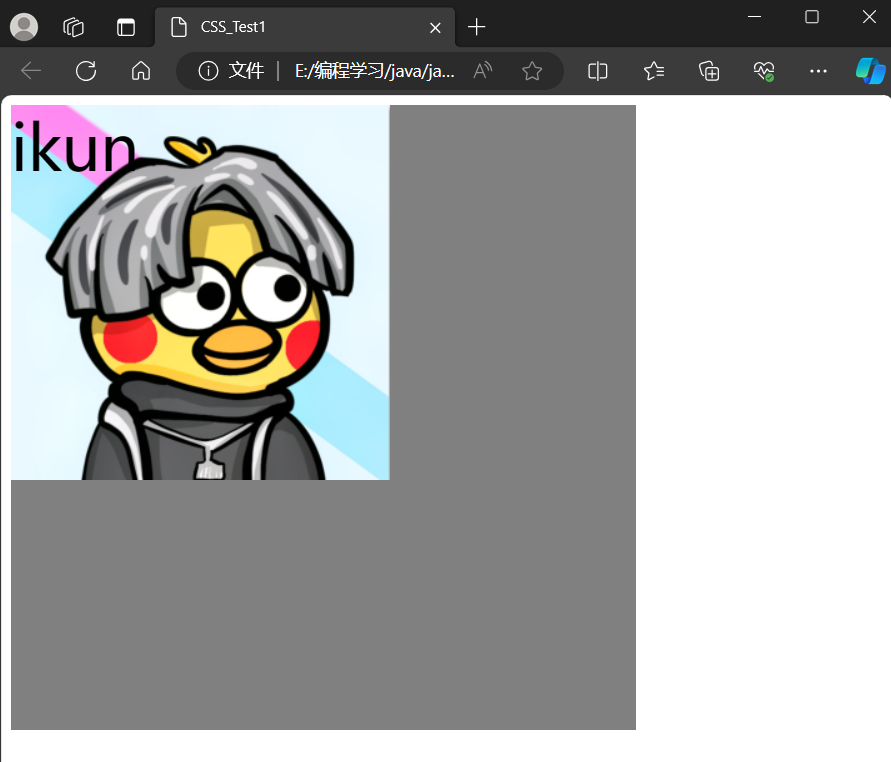Go back with the back arrow
This screenshot has height=762, width=891.
click(31, 71)
